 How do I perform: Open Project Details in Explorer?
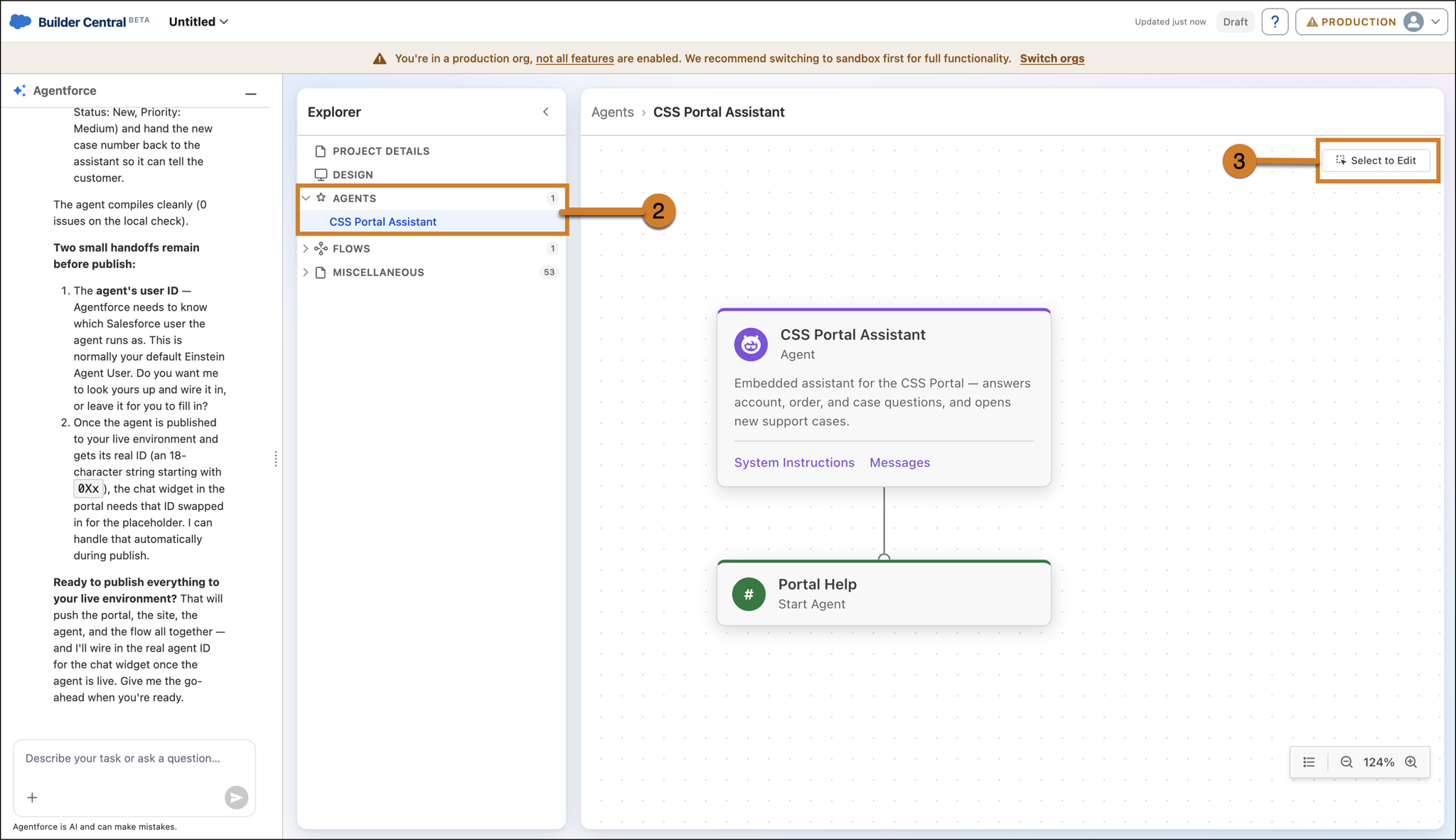click(x=432, y=151)
